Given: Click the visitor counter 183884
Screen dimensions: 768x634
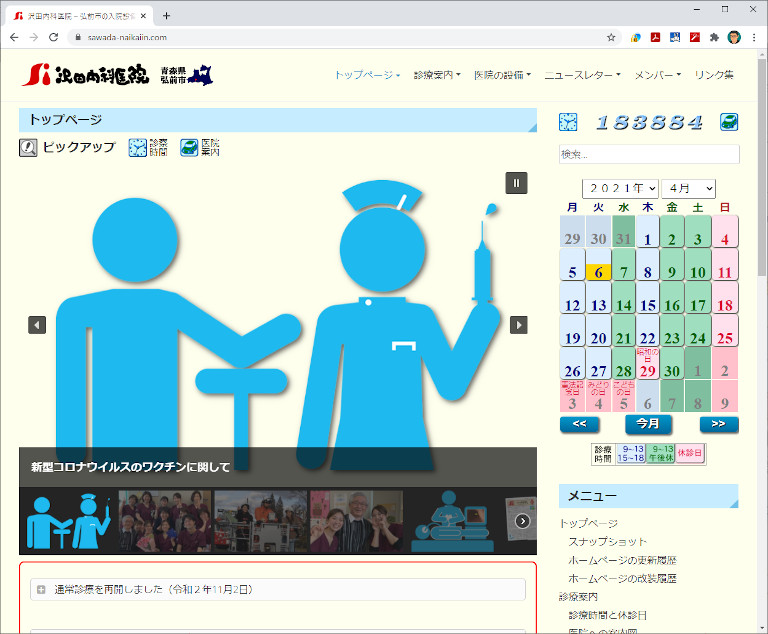Looking at the screenshot, I should (x=649, y=122).
